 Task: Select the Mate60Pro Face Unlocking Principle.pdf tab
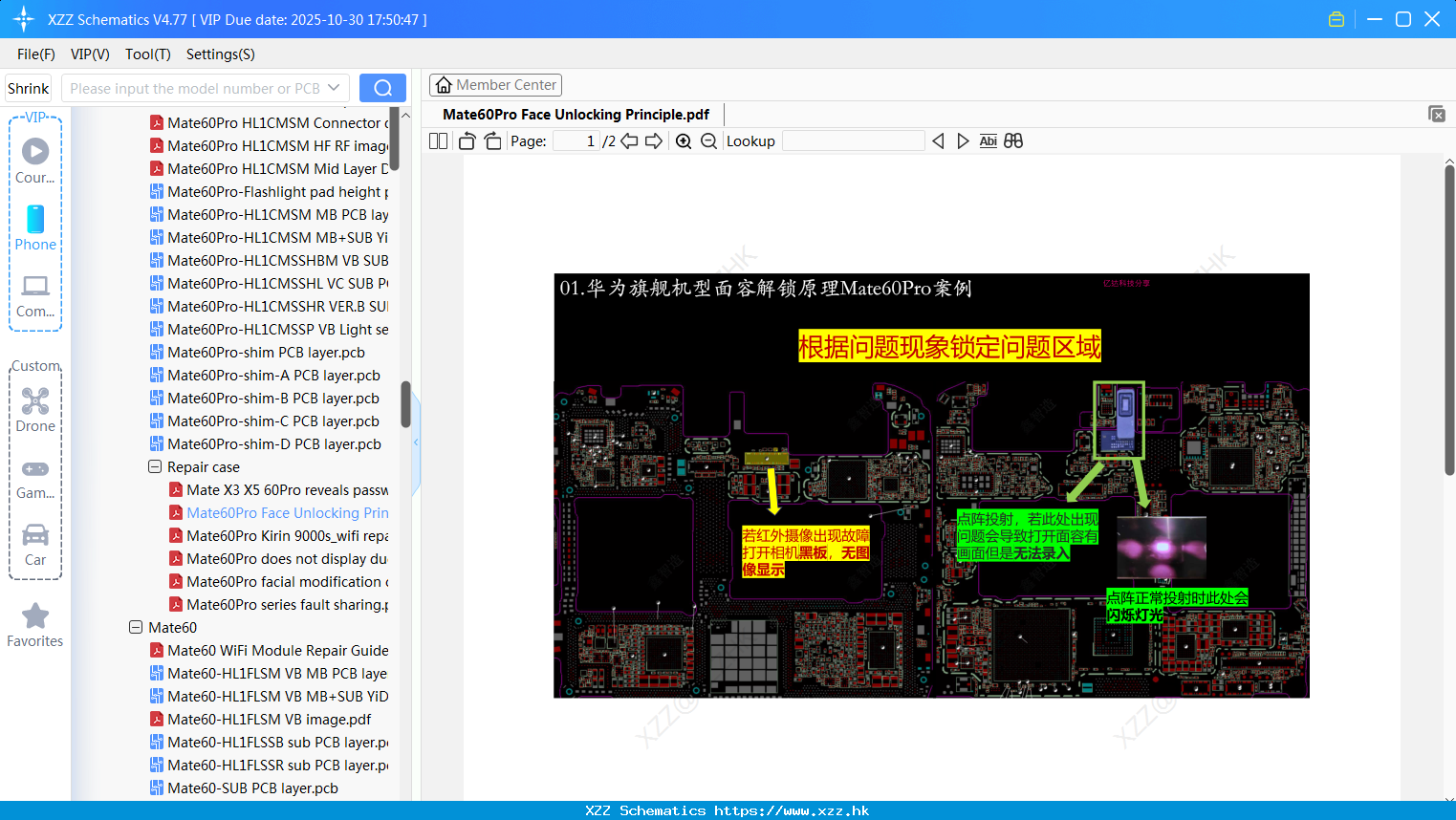pyautogui.click(x=576, y=115)
